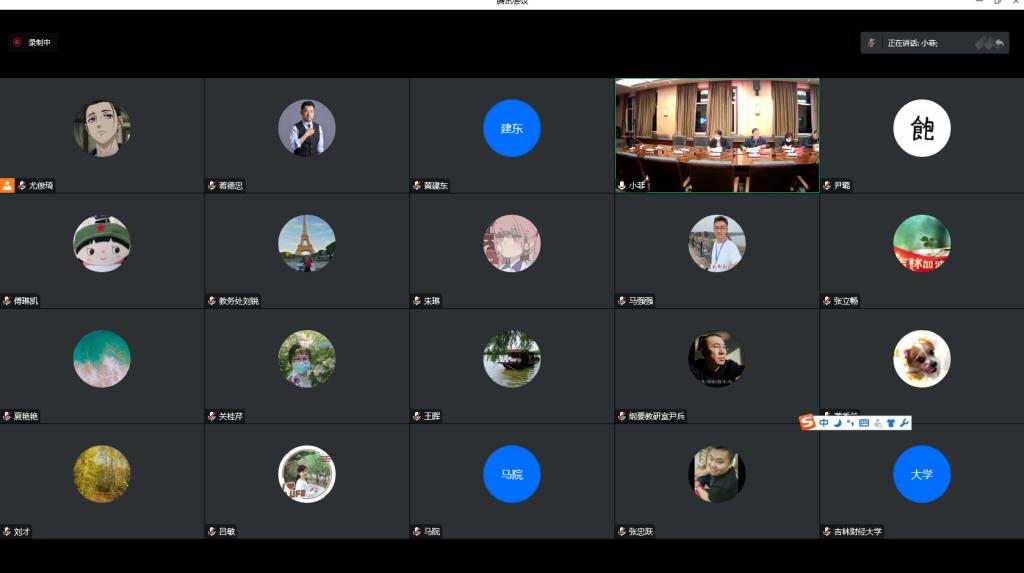Click the muted mic icon beside 王辉

point(416,416)
